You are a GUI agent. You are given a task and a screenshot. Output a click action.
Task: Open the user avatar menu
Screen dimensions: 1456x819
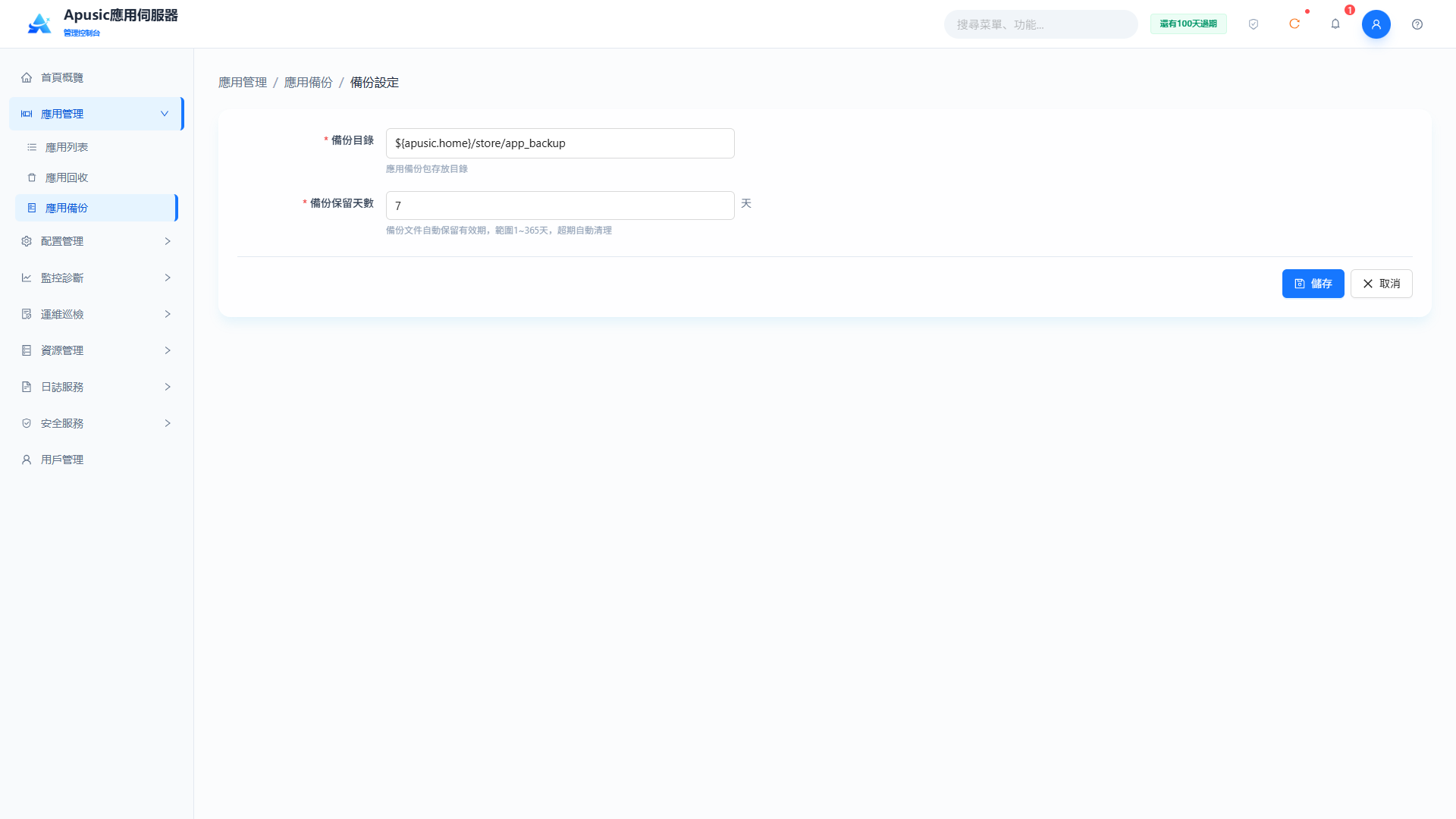[x=1376, y=24]
